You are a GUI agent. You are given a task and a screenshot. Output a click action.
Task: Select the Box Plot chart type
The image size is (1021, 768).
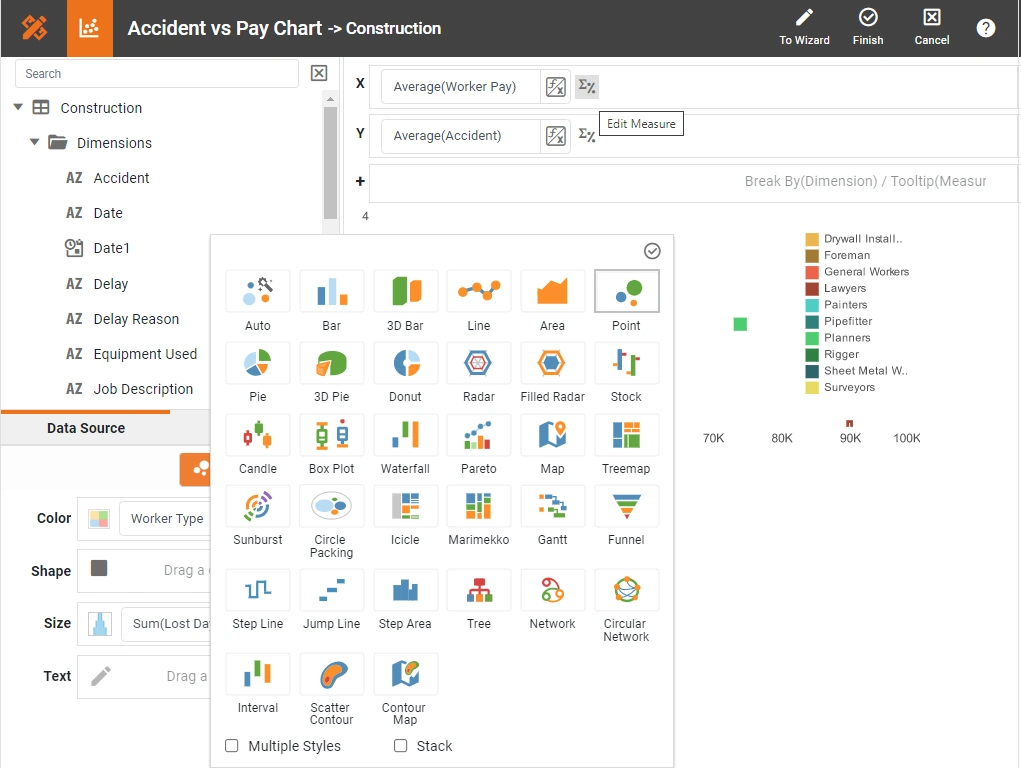[331, 434]
